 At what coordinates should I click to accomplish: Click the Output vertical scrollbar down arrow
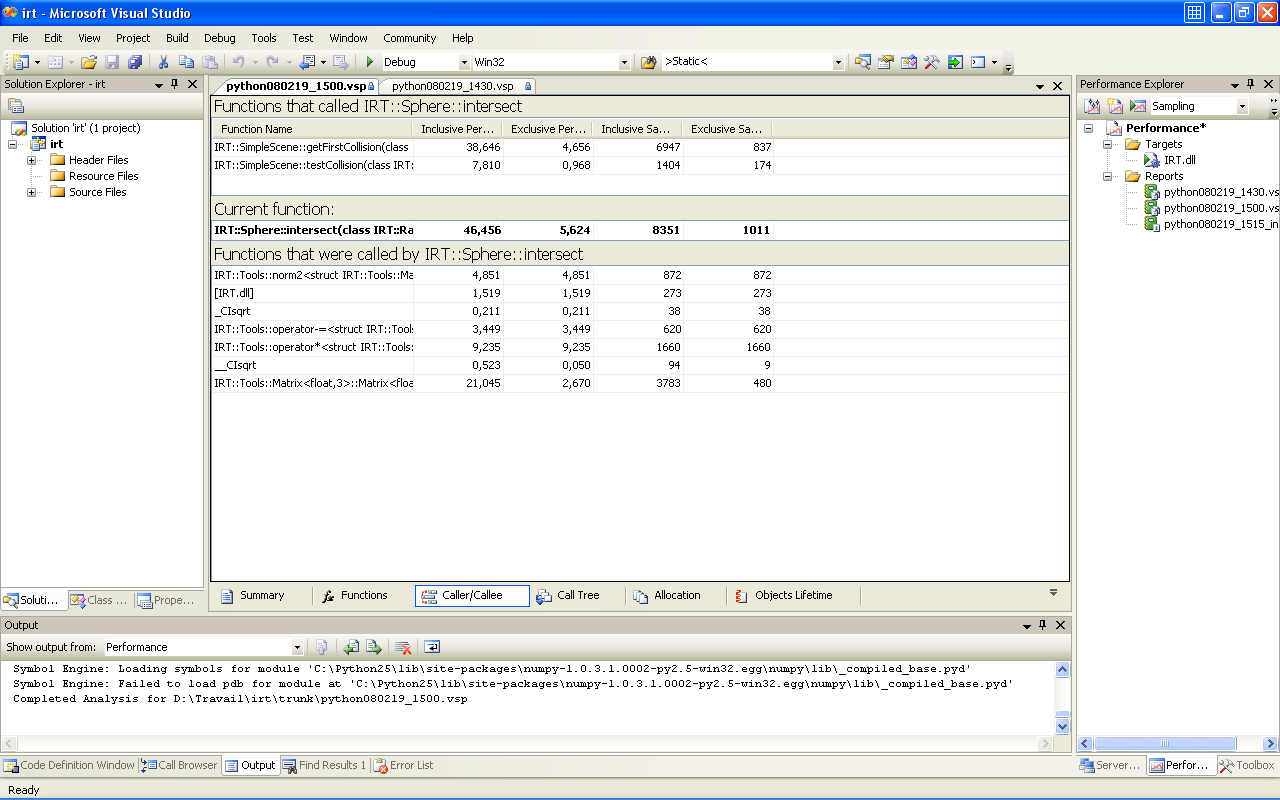click(1063, 727)
